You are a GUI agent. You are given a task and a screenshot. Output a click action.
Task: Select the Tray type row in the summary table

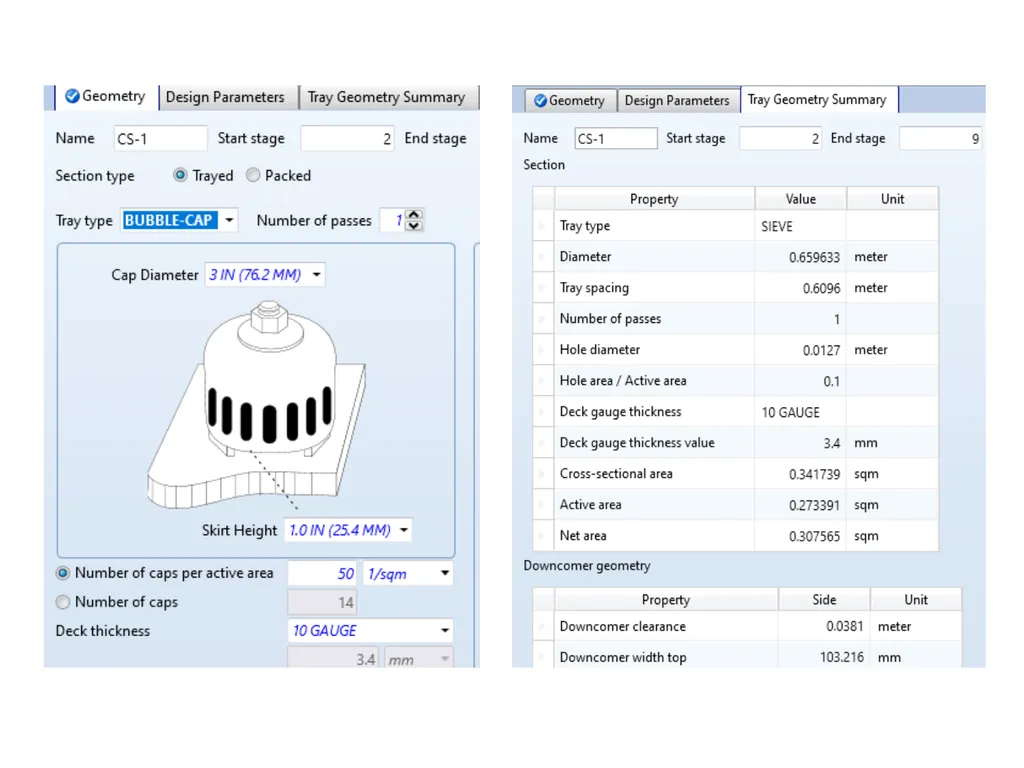click(x=735, y=226)
